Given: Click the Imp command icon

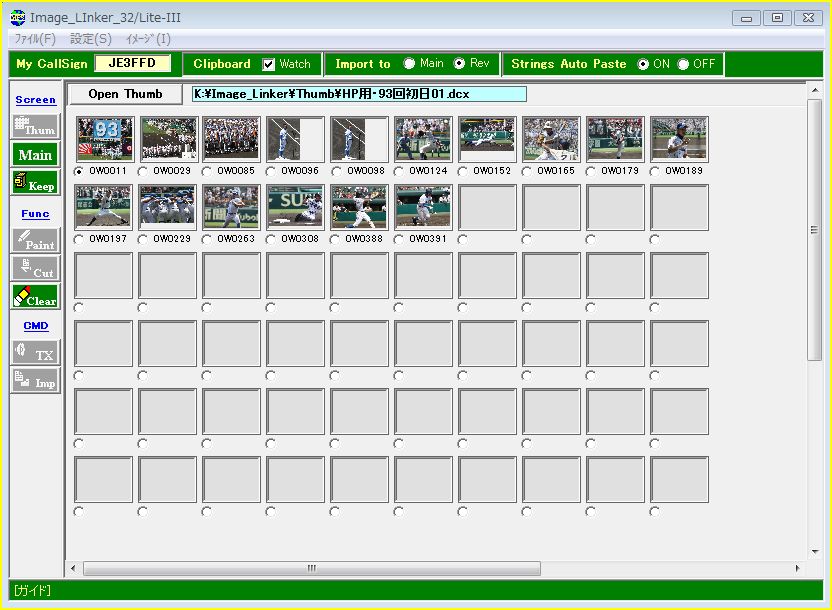Looking at the screenshot, I should tap(35, 380).
